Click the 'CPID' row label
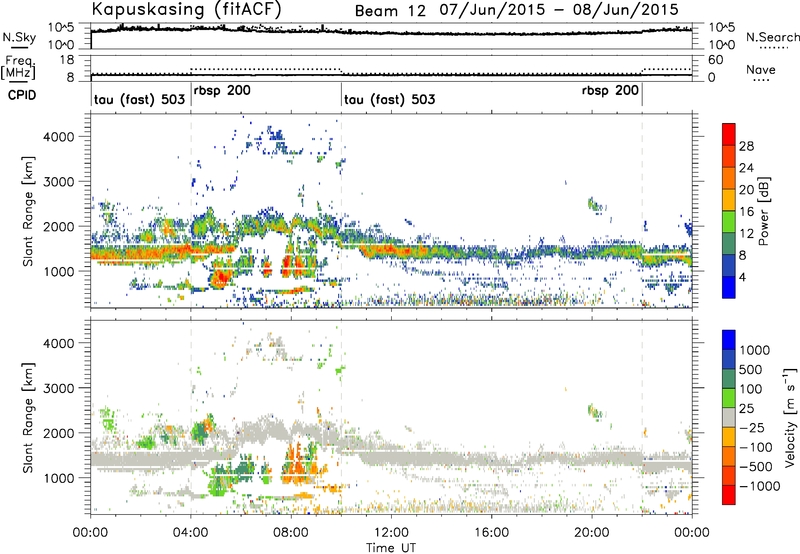The image size is (800, 554). pos(22,95)
